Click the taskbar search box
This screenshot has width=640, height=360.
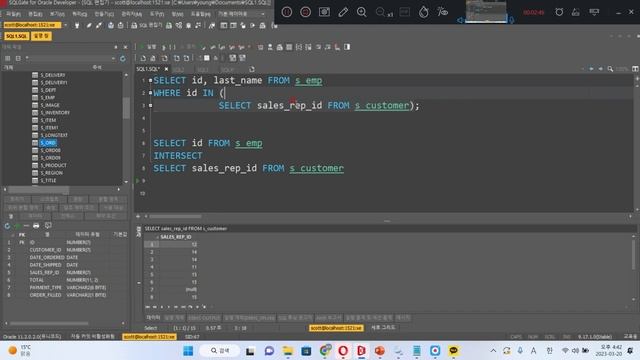(x=220, y=351)
